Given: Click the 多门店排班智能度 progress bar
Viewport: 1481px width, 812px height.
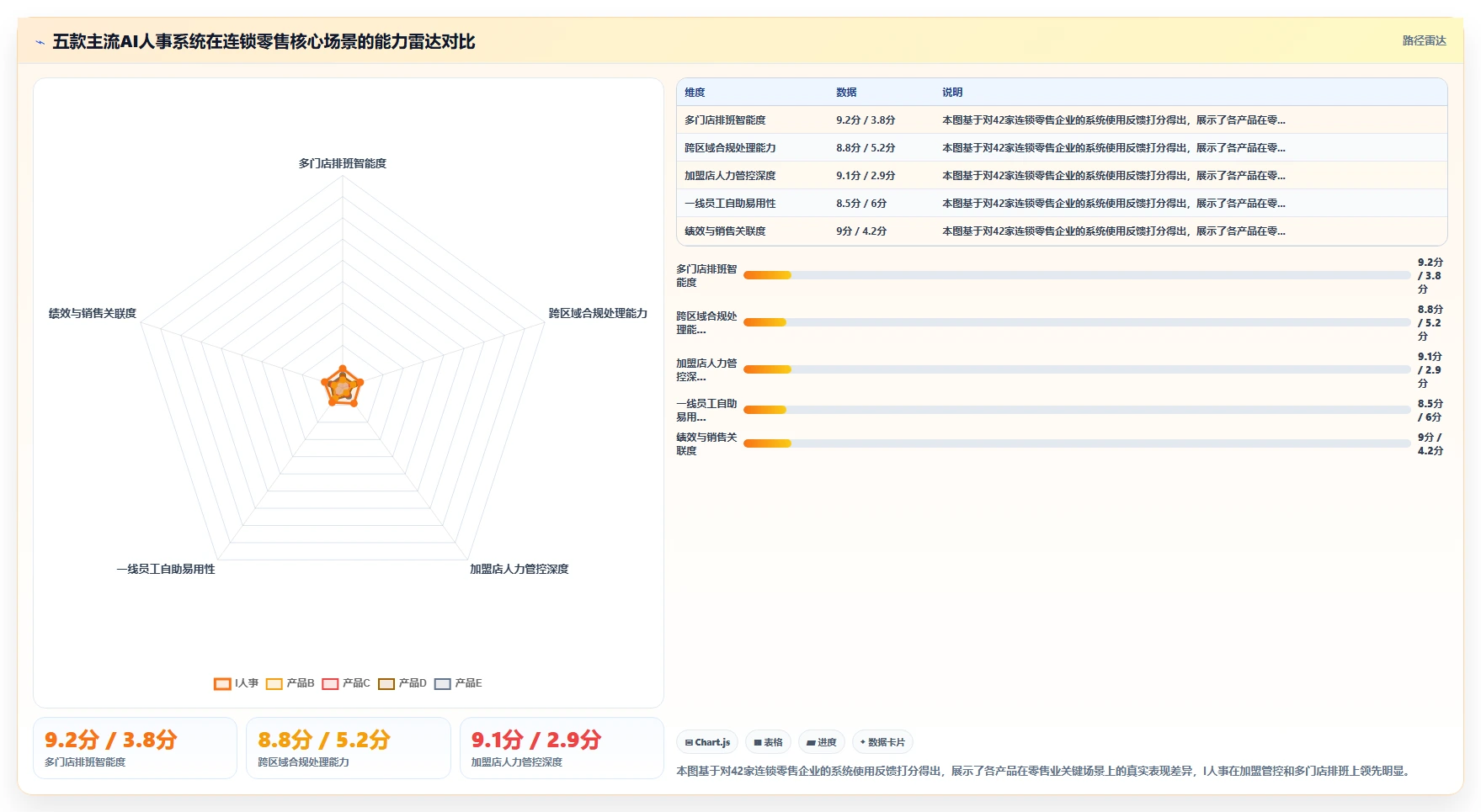Looking at the screenshot, I should click(x=1077, y=275).
